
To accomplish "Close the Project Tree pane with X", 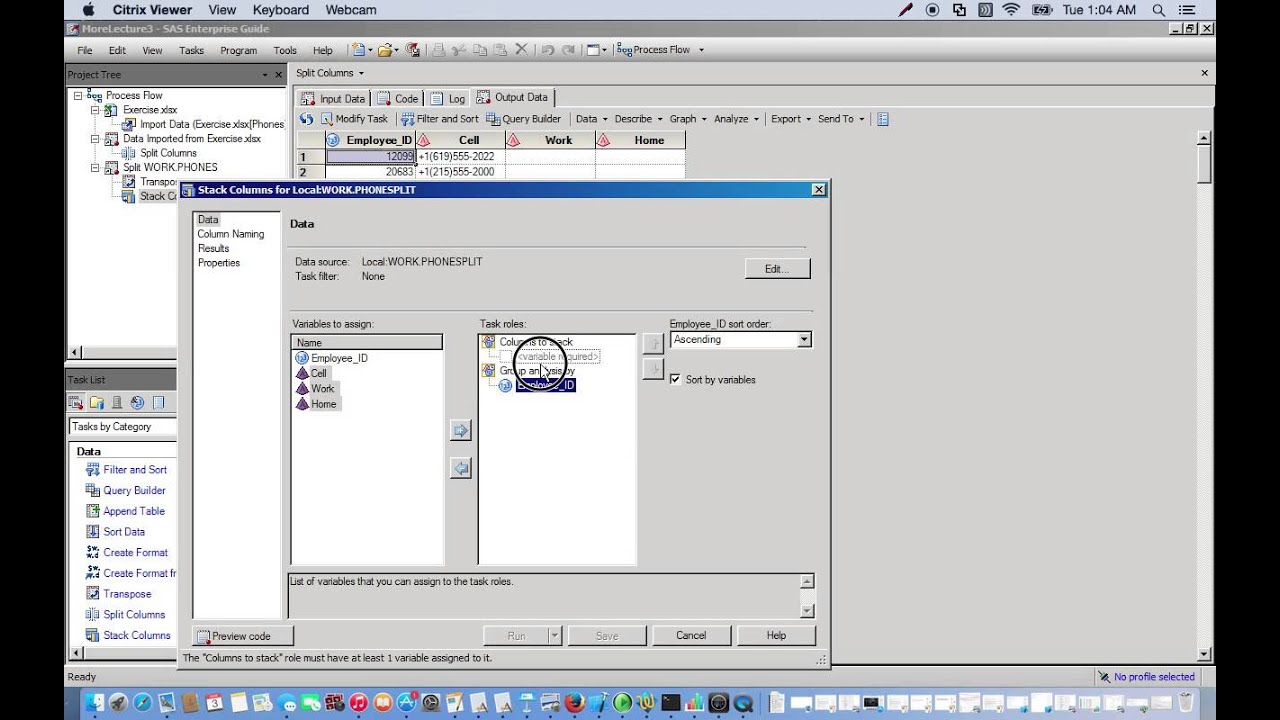I will [278, 75].
